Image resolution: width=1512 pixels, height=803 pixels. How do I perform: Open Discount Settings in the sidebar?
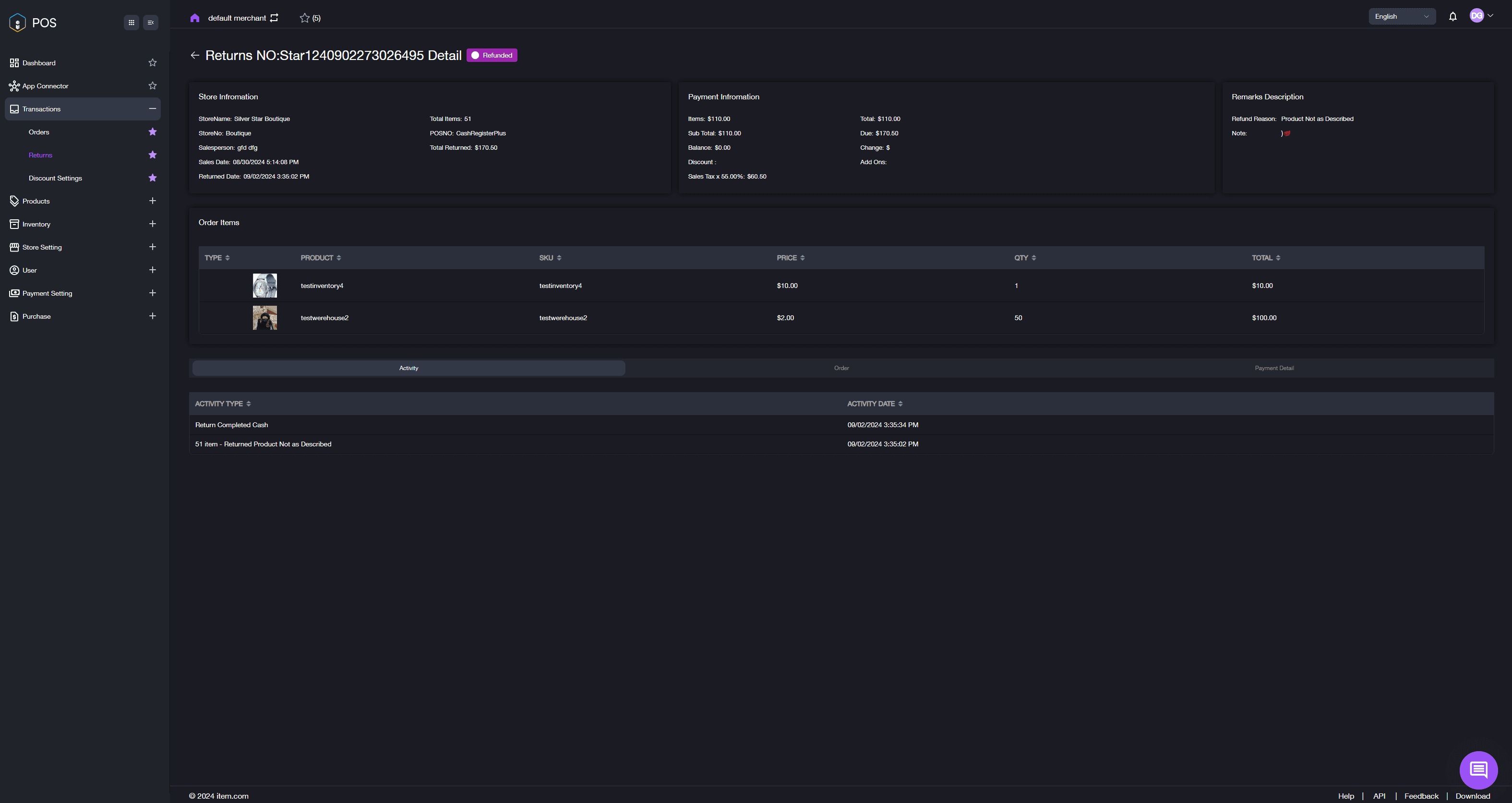[55, 179]
